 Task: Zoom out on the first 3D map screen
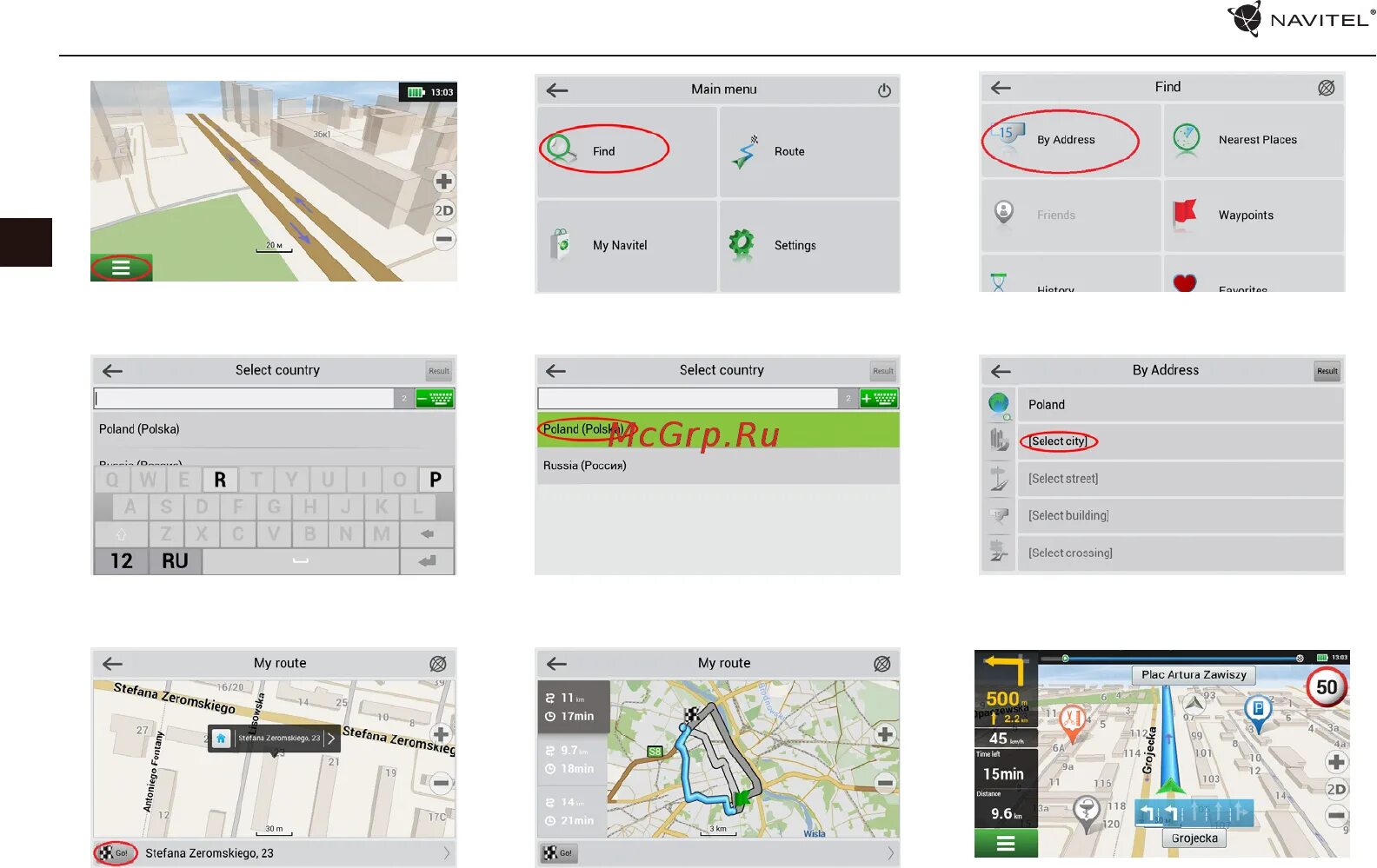444,239
